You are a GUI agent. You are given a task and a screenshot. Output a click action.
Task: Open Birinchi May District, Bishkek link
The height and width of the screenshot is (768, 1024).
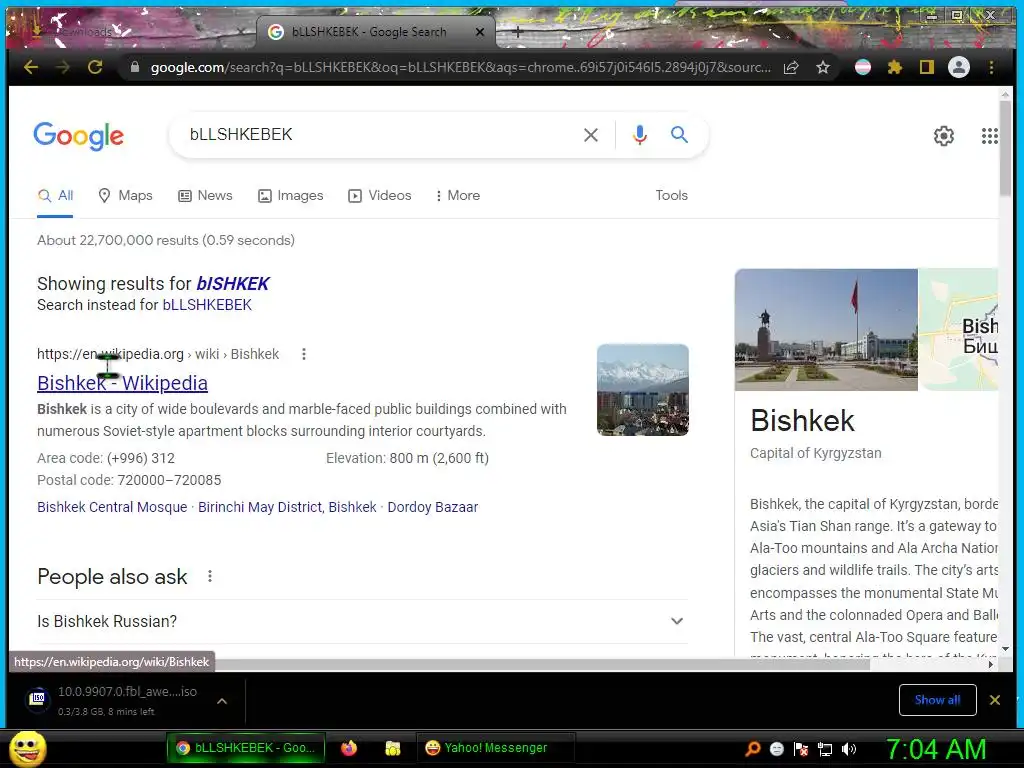pyautogui.click(x=287, y=507)
